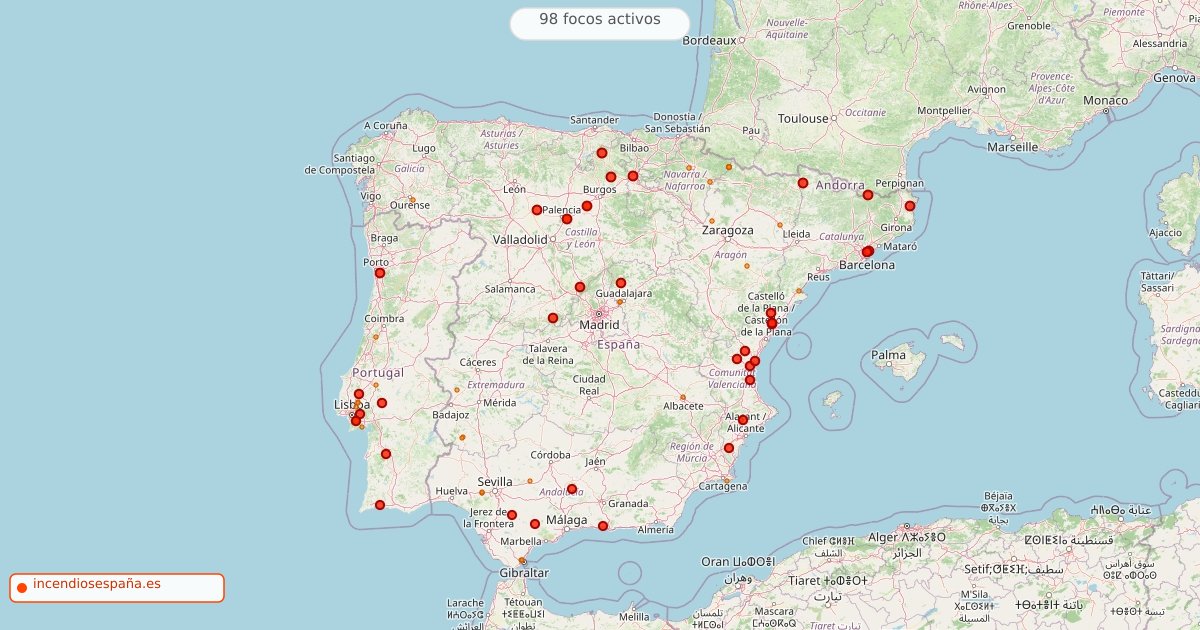
Task: Open the small orange dot northwest of Zaragoza
Action: pyautogui.click(x=711, y=221)
